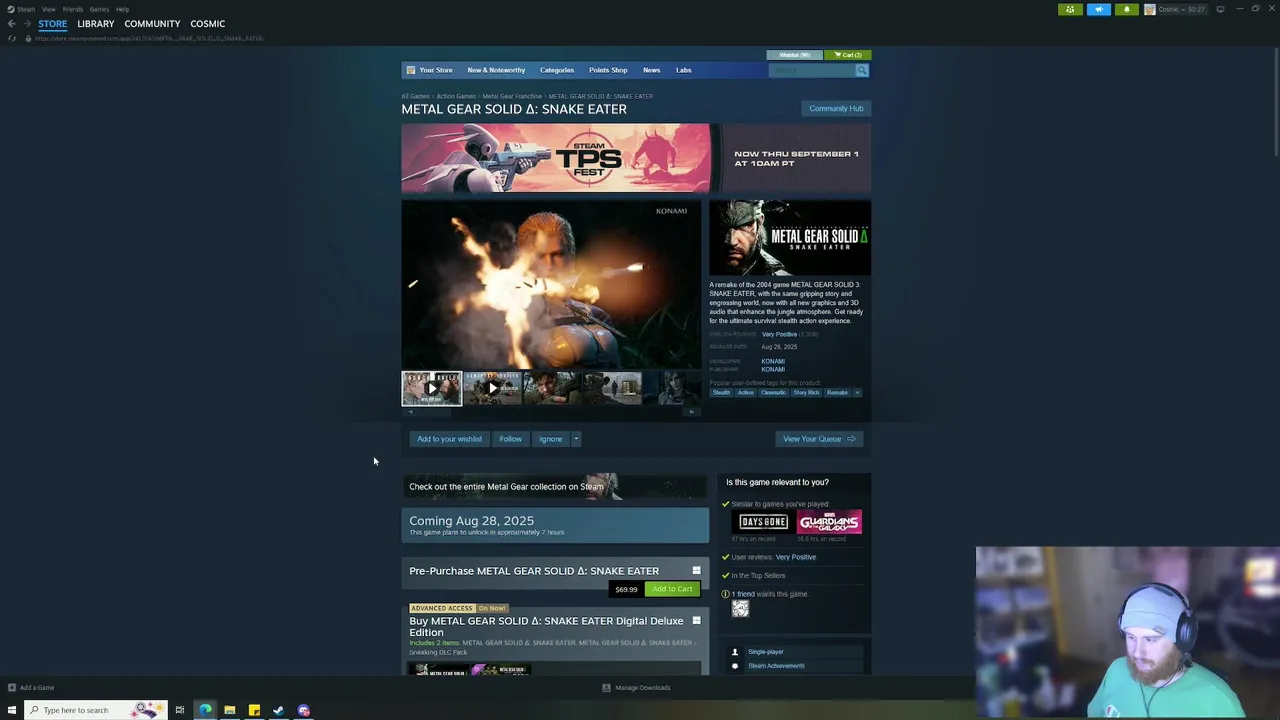1280x720 pixels.
Task: Open the Ignore options dropdown arrow
Action: (x=576, y=439)
